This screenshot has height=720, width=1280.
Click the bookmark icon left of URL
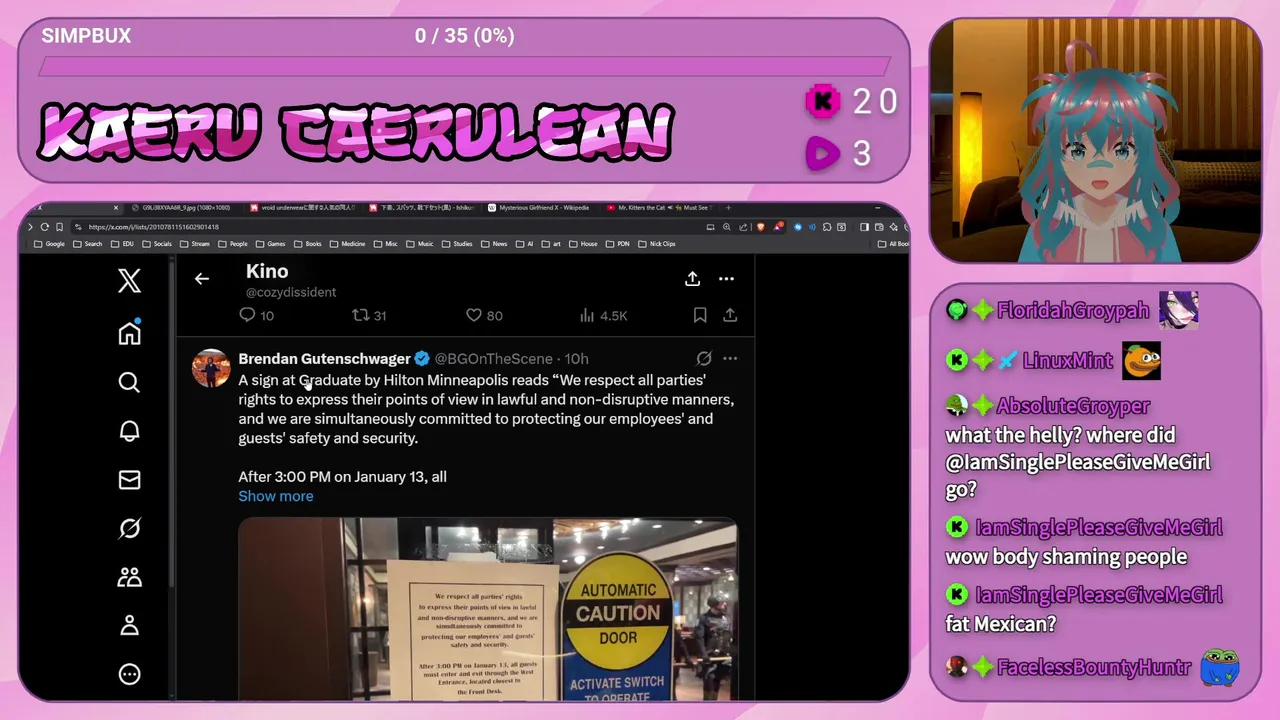(x=59, y=227)
